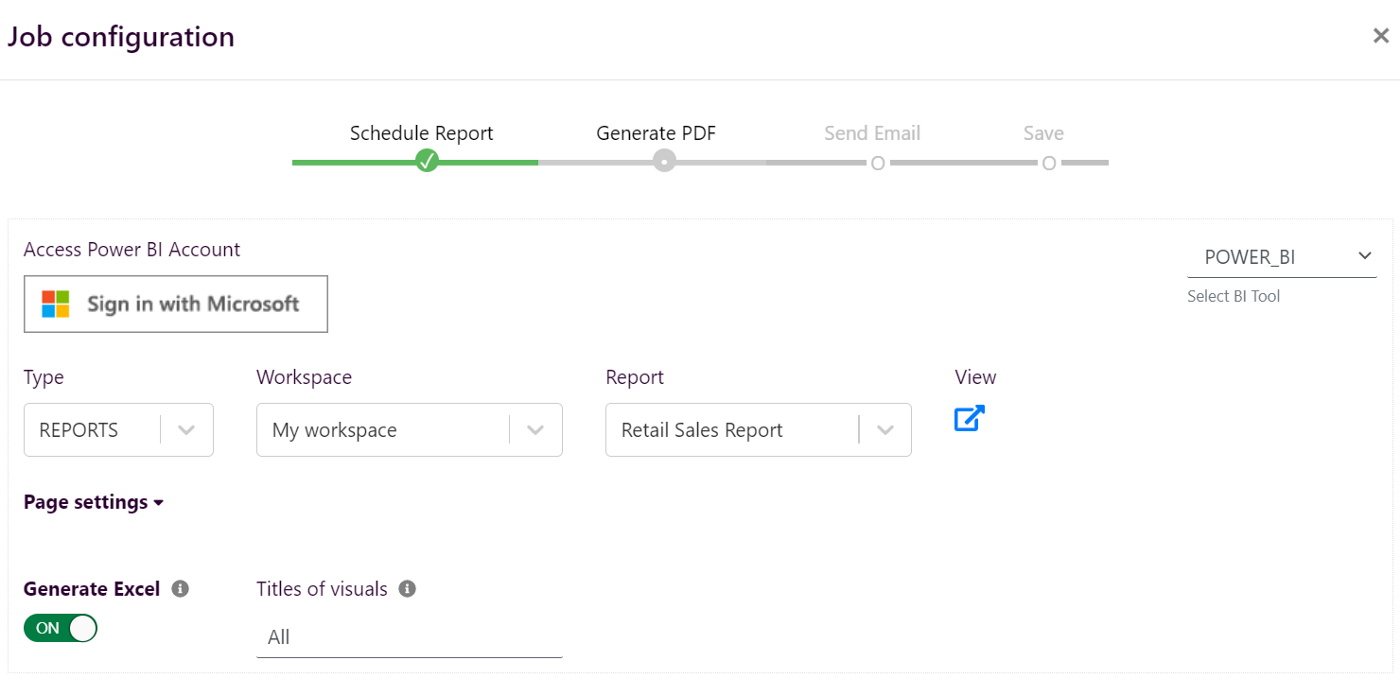Click the Send Email step circle marker
The image size is (1400, 695).
click(x=878, y=163)
